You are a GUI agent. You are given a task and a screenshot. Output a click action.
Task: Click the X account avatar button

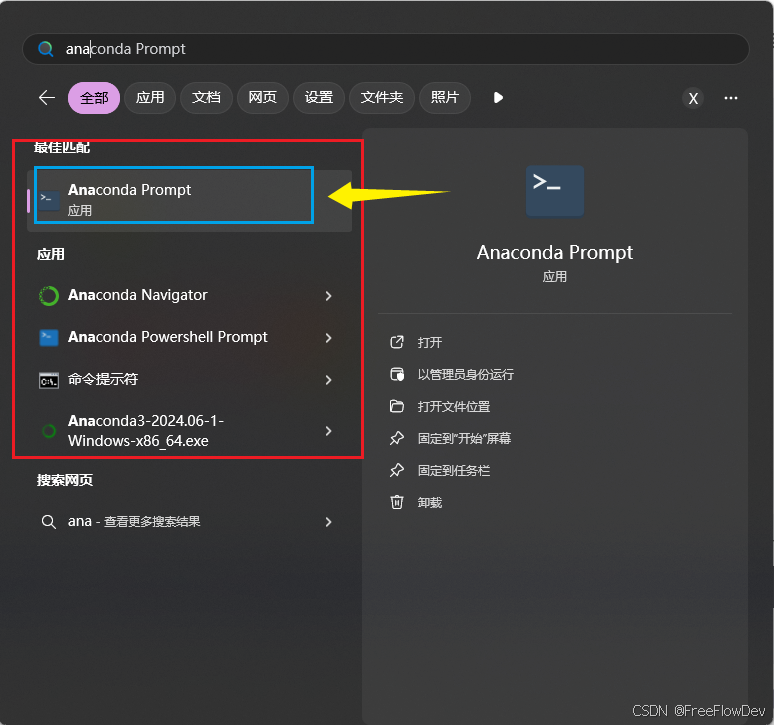pos(693,98)
